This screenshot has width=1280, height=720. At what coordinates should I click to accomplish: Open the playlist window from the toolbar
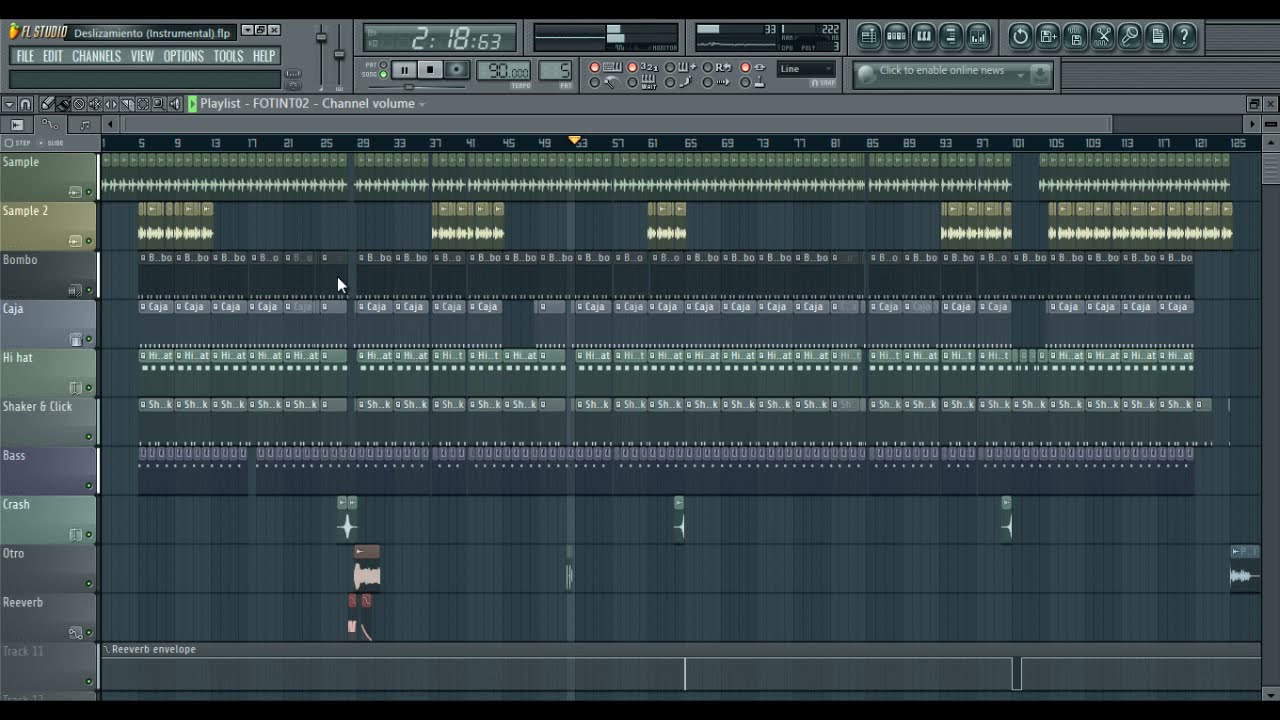pos(869,37)
